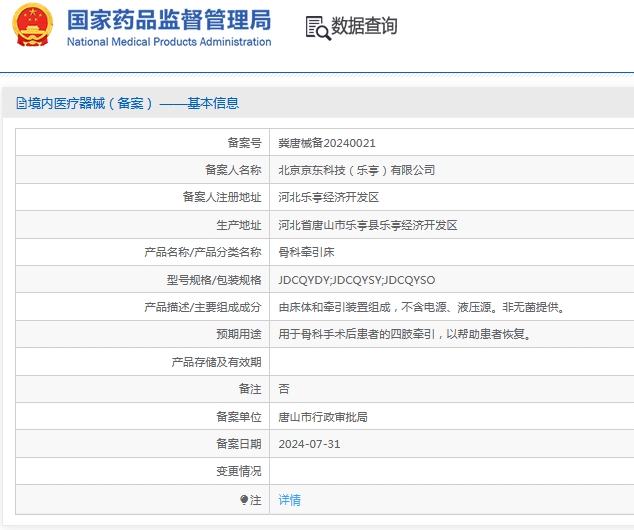Image resolution: width=634 pixels, height=530 pixels.
Task: Select 产品名称/产品分类名称 label
Action: coord(203,252)
